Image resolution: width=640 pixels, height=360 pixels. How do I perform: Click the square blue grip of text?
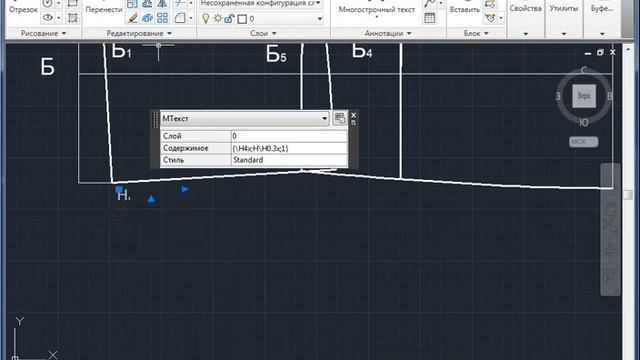click(119, 189)
